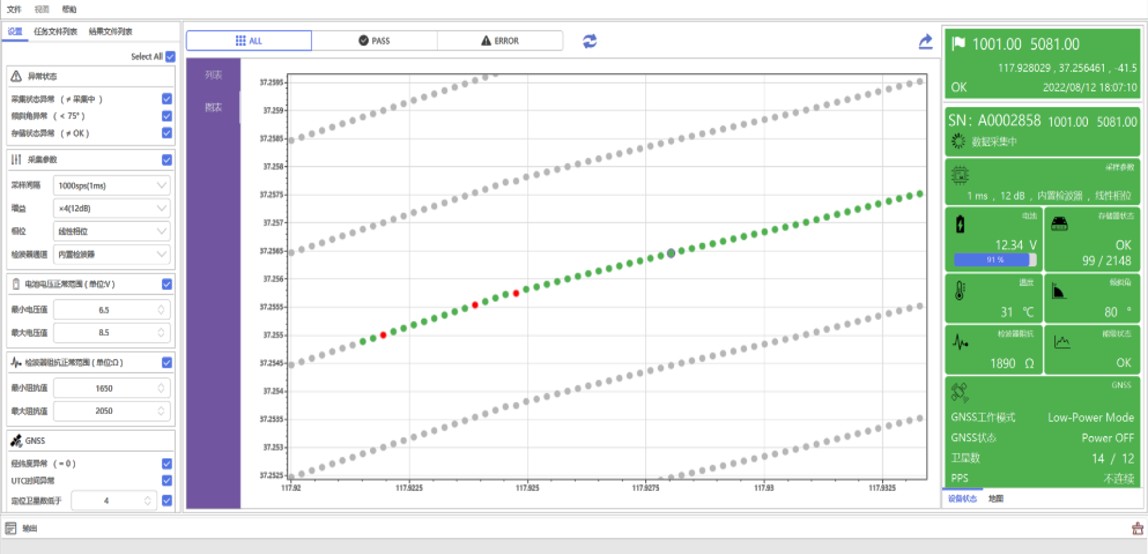Click the minimum impedance field showing 1650
The height and width of the screenshot is (554, 1148).
(x=110, y=388)
